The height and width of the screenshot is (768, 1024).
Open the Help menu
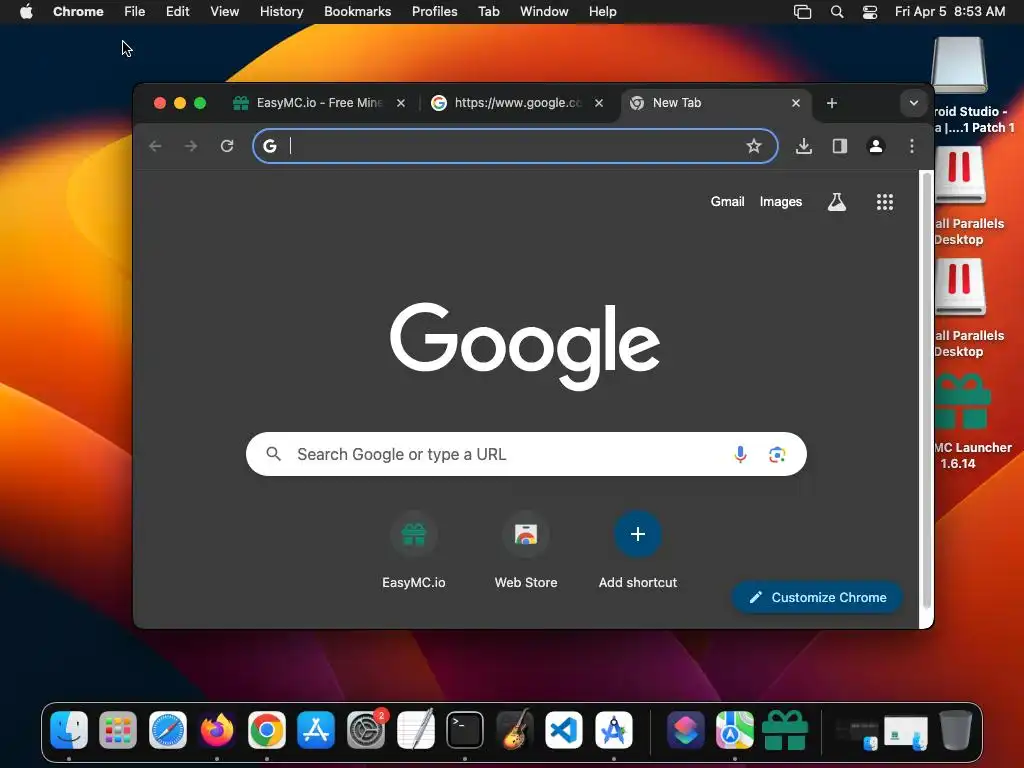[602, 12]
